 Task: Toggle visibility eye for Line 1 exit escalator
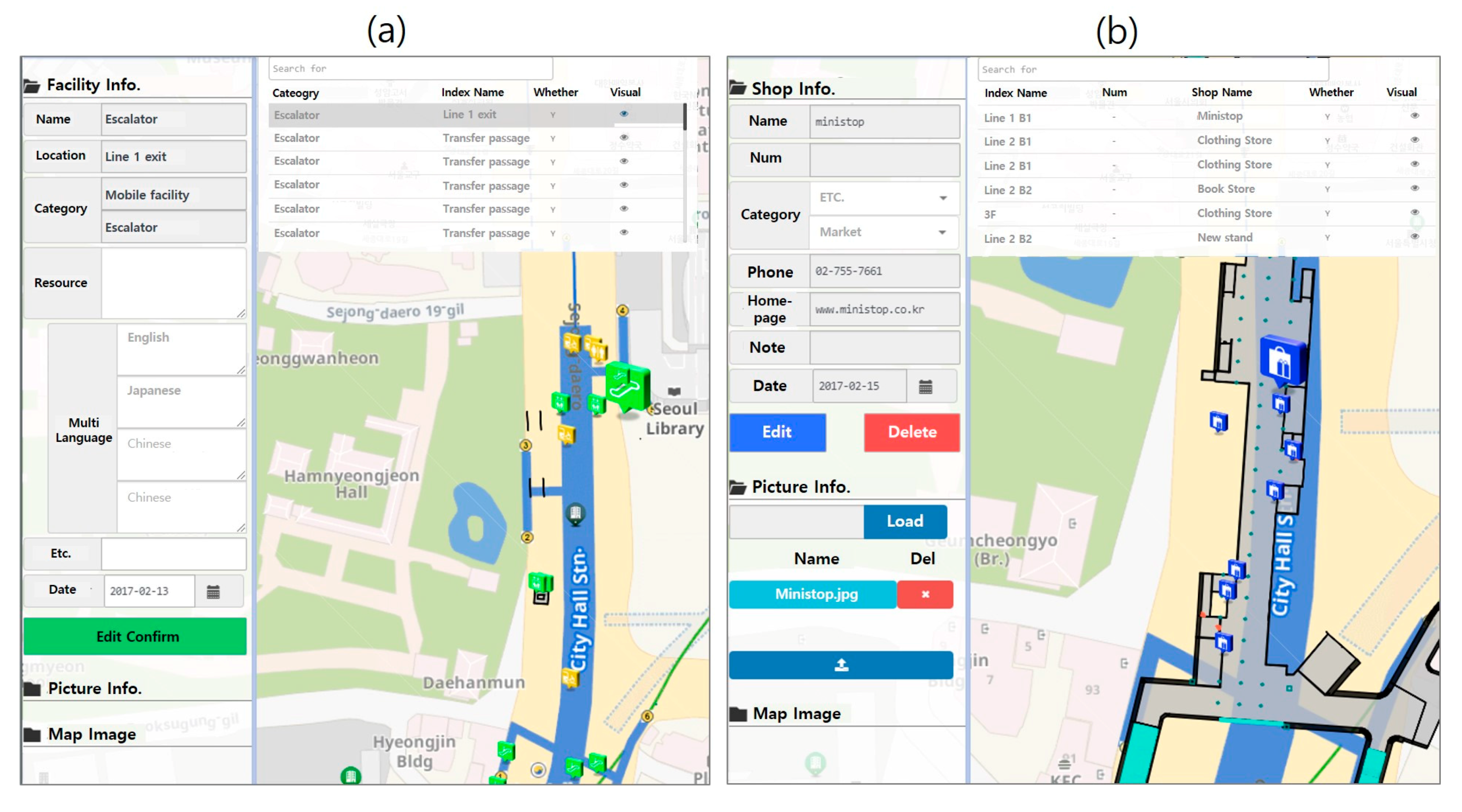tap(624, 114)
